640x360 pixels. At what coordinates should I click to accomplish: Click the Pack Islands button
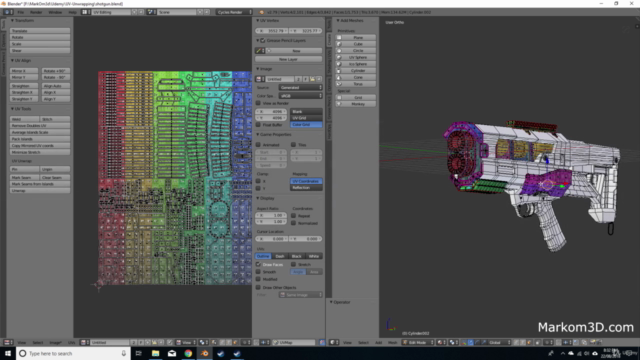coord(40,139)
